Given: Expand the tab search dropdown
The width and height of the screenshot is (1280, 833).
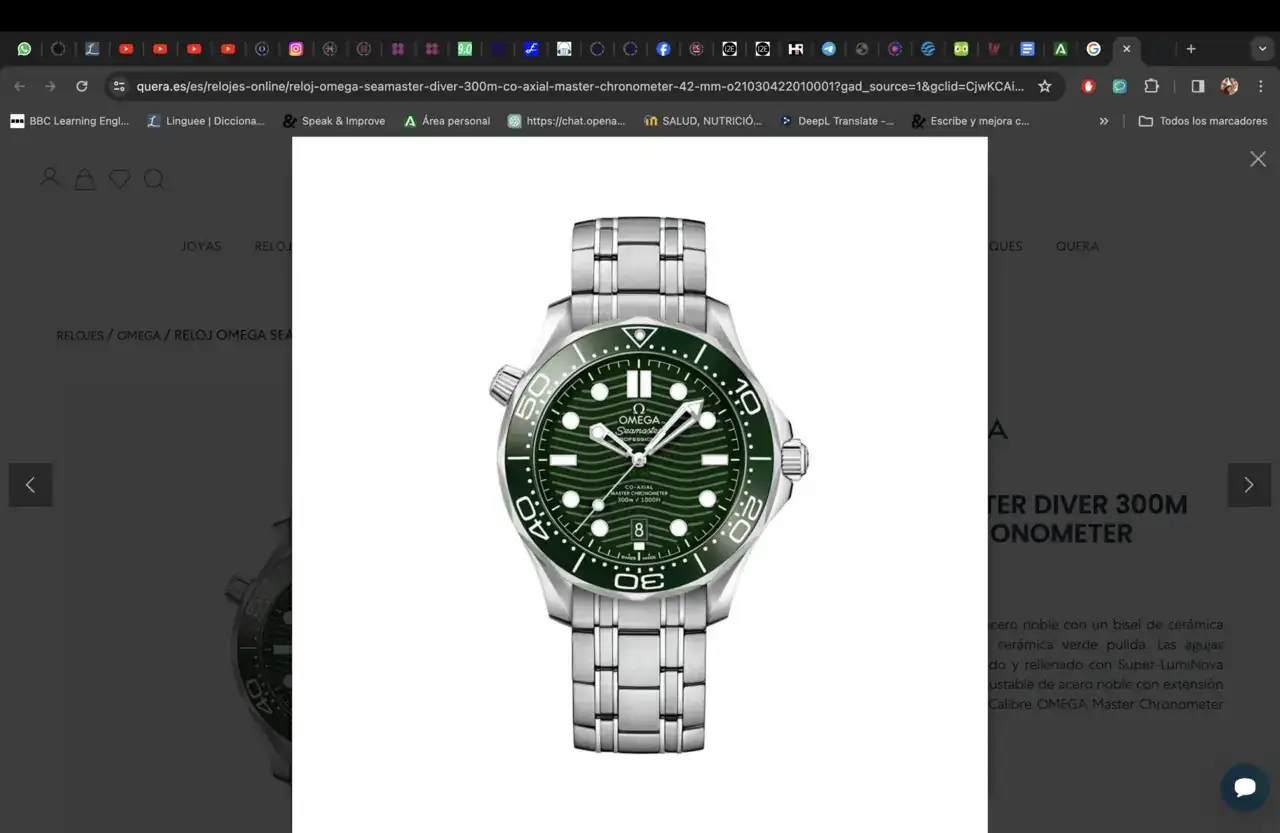Looking at the screenshot, I should coord(1262,48).
